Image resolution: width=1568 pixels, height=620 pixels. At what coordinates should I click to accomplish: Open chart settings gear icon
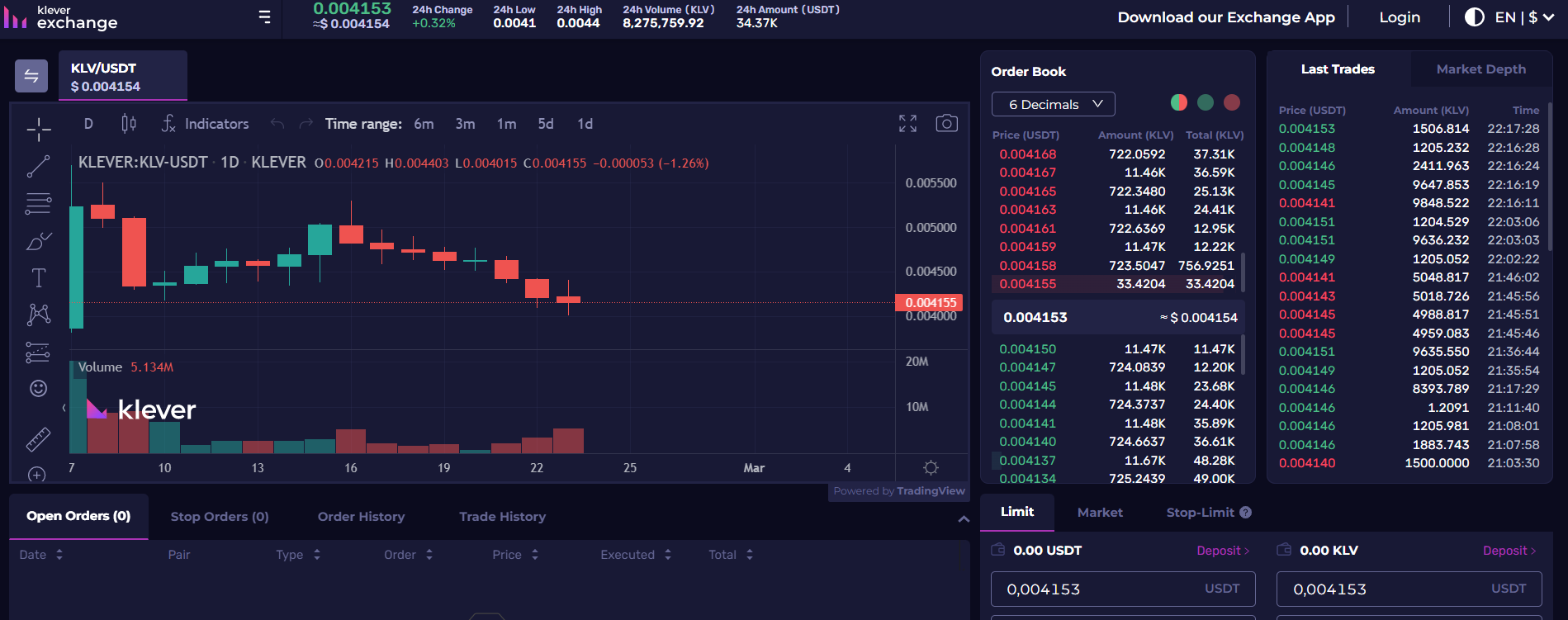click(931, 467)
